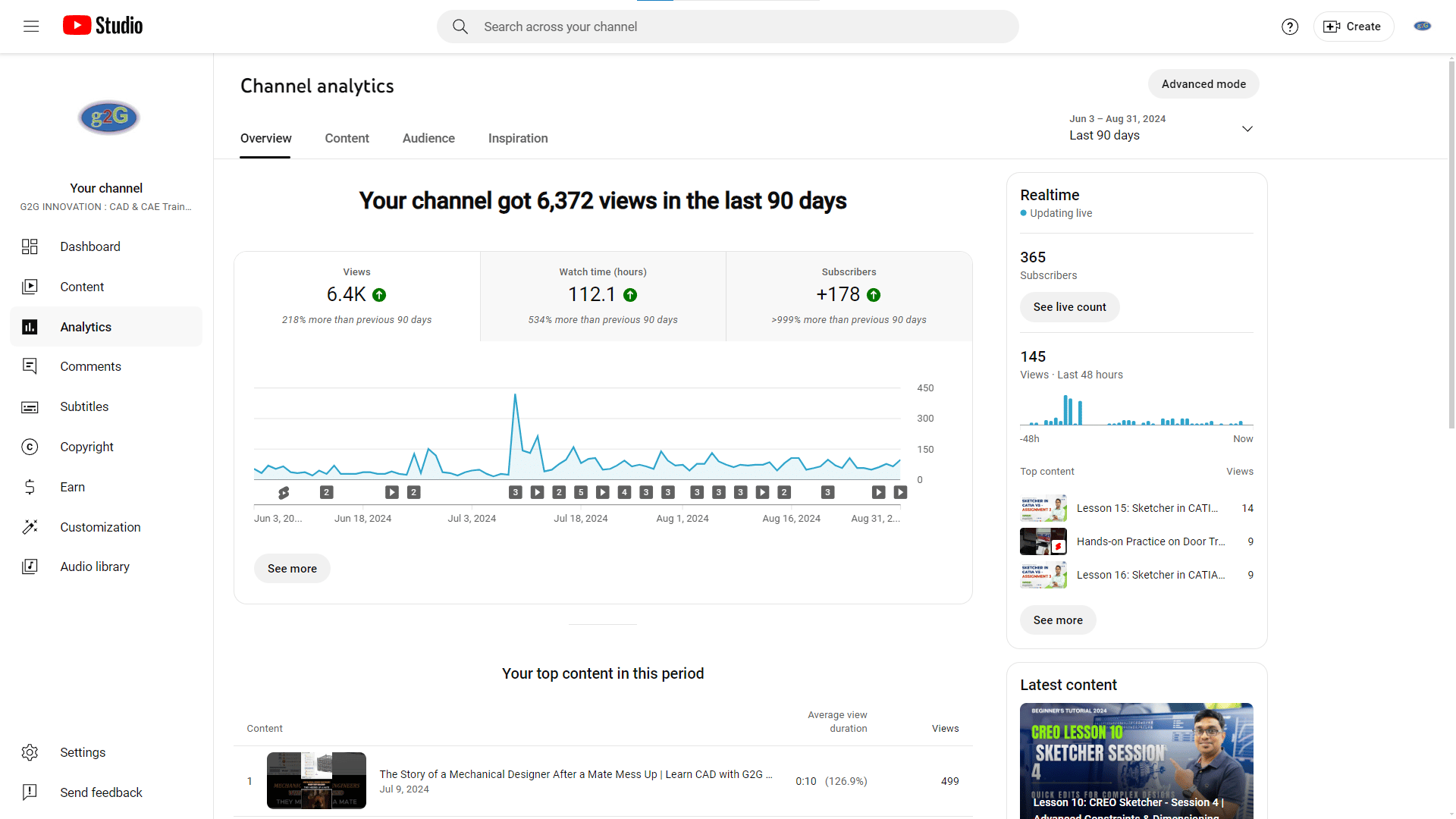This screenshot has height=819, width=1456.
Task: Click the Send feedback icon
Action: click(30, 792)
